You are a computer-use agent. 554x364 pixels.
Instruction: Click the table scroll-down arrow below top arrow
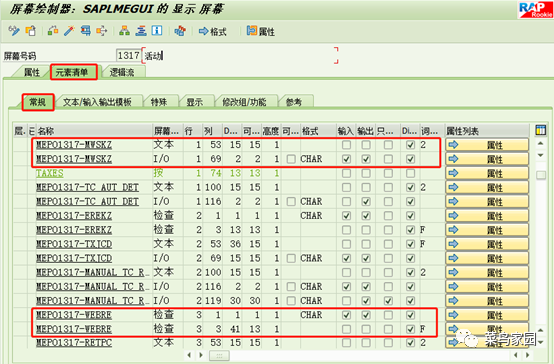tap(541, 155)
